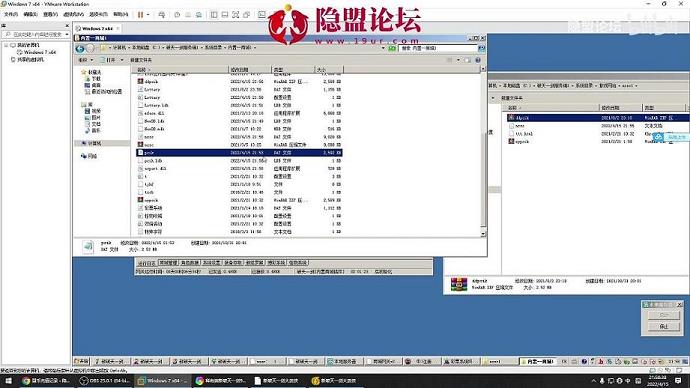Image resolution: width=690 pixels, height=388 pixels.
Task: Click the VMware pause VM toolbar button
Action: click(140, 15)
